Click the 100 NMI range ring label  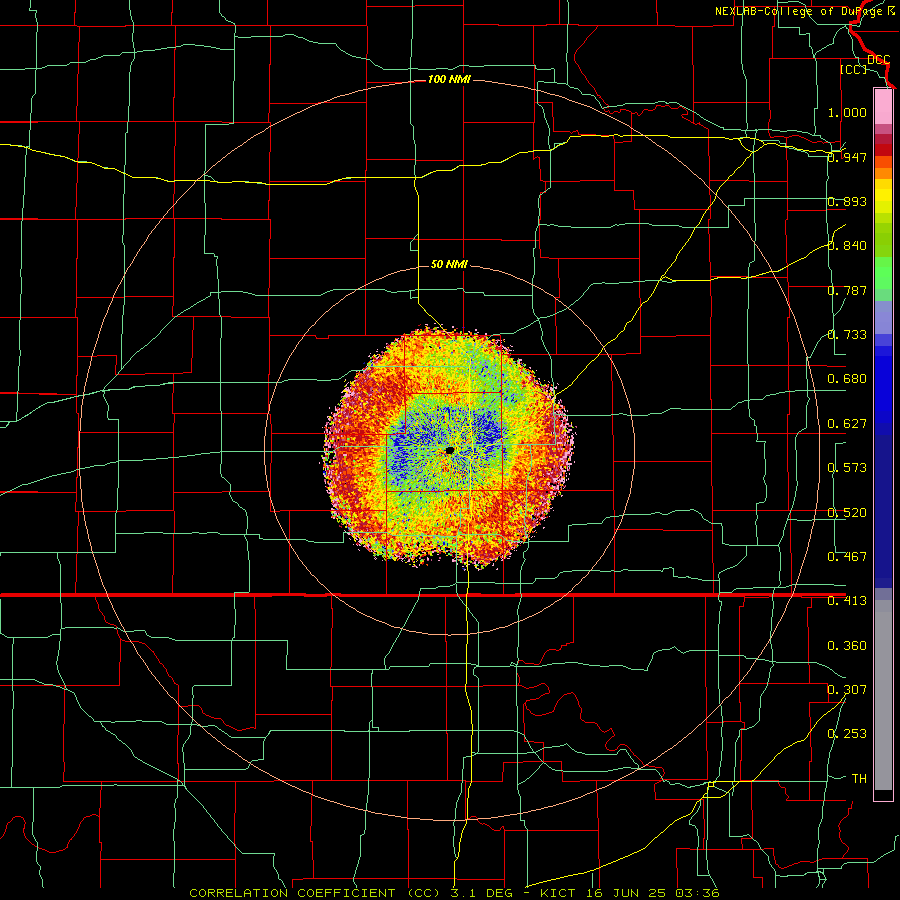(449, 79)
